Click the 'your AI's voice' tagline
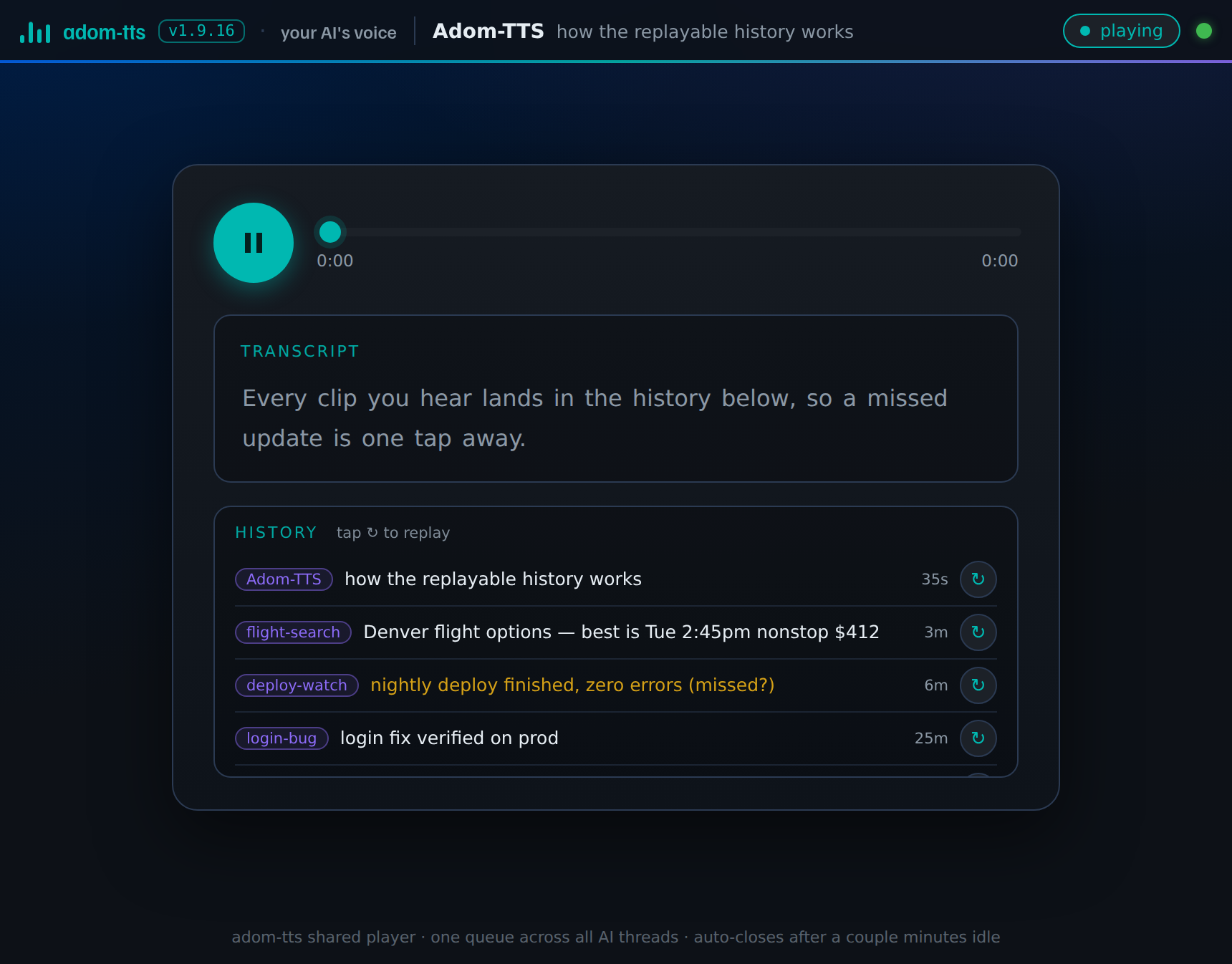 tap(338, 33)
